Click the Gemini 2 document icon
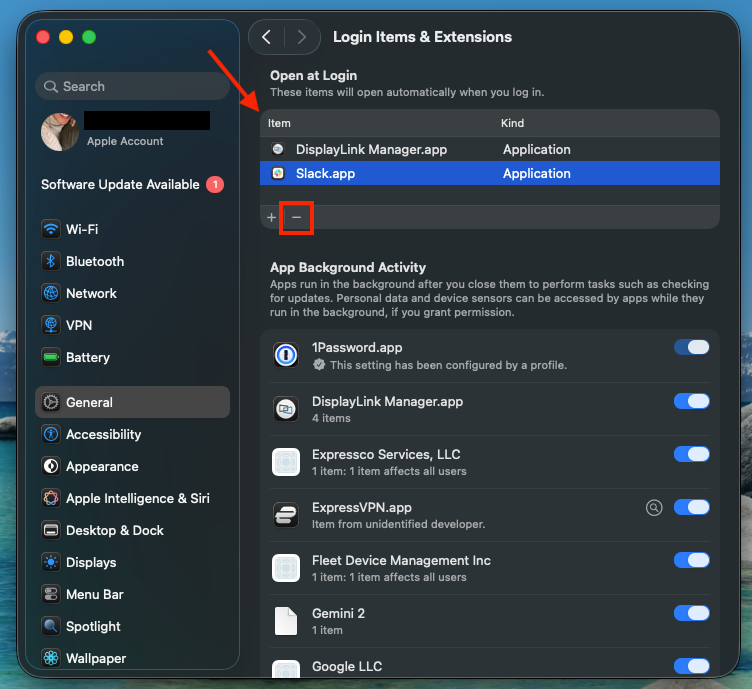 coord(286,621)
